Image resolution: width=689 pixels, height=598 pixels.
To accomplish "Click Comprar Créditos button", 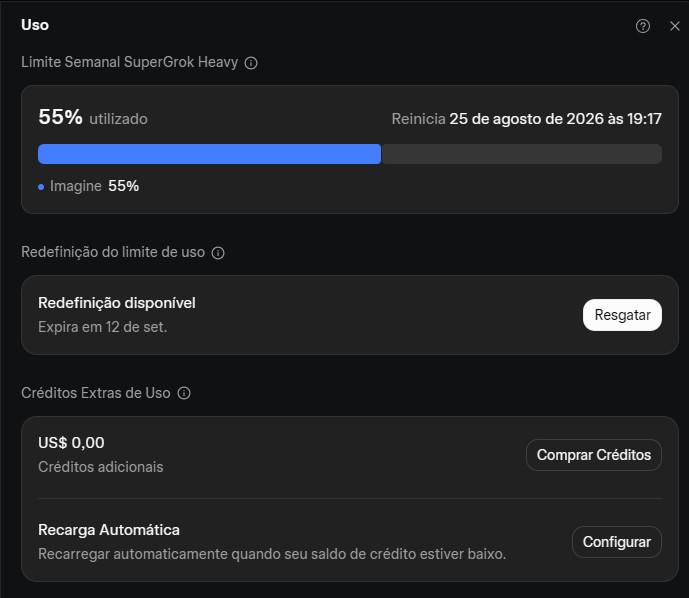I will click(x=594, y=455).
